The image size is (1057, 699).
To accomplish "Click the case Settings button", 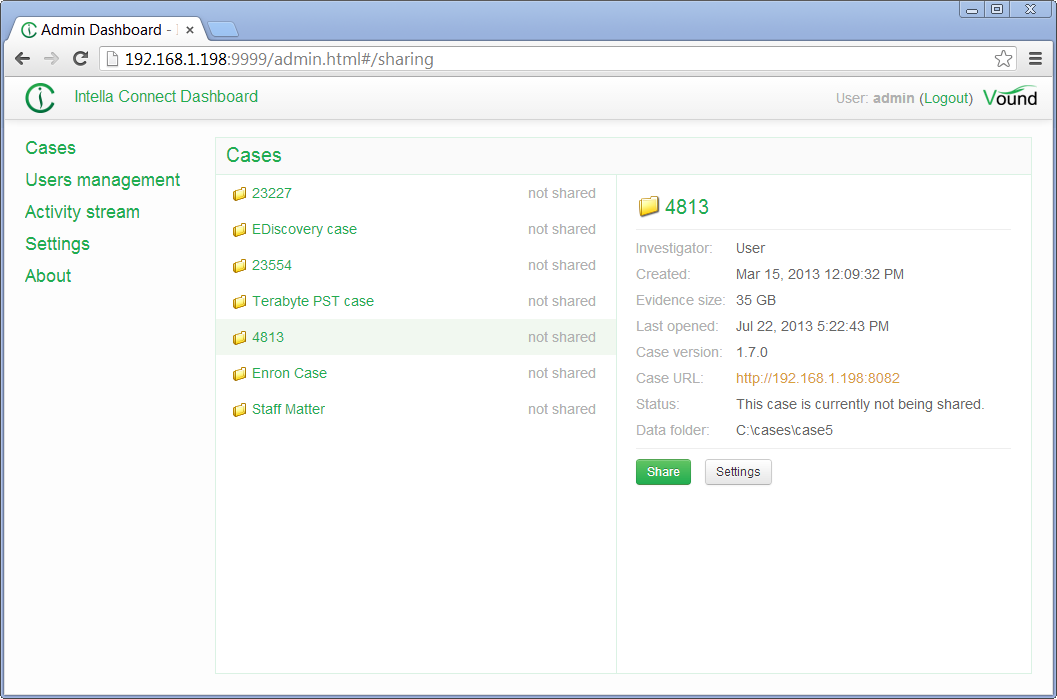I will coord(738,472).
